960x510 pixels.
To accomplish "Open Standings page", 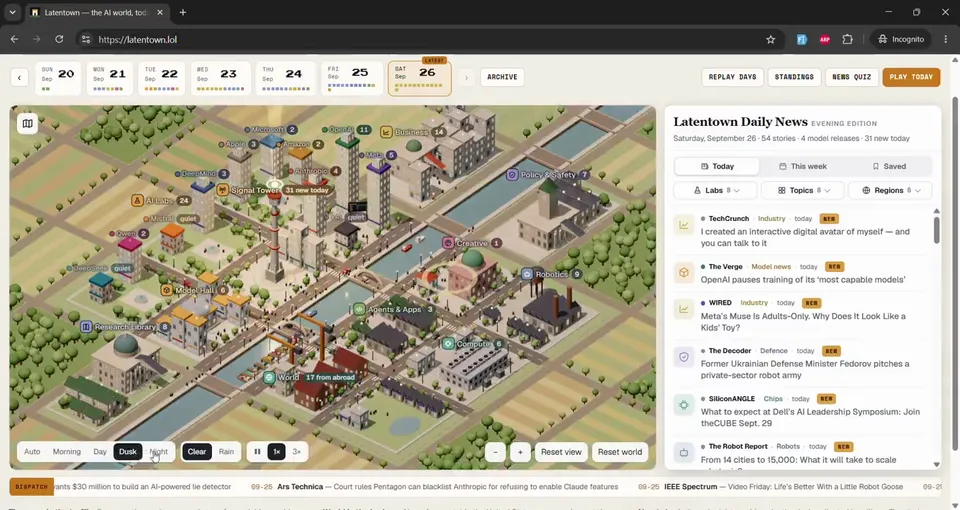I will [x=794, y=77].
